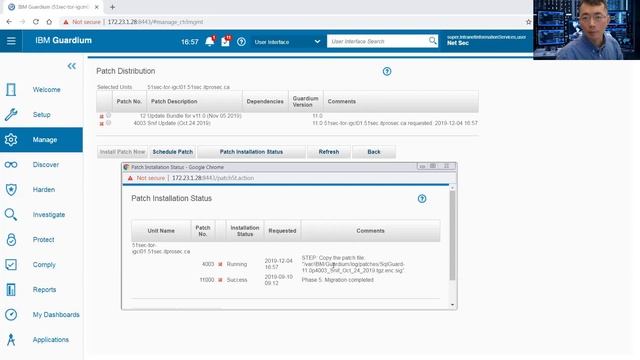Viewport: 640px width, 360px height.
Task: Click red X beside Running status
Action: click(220, 264)
